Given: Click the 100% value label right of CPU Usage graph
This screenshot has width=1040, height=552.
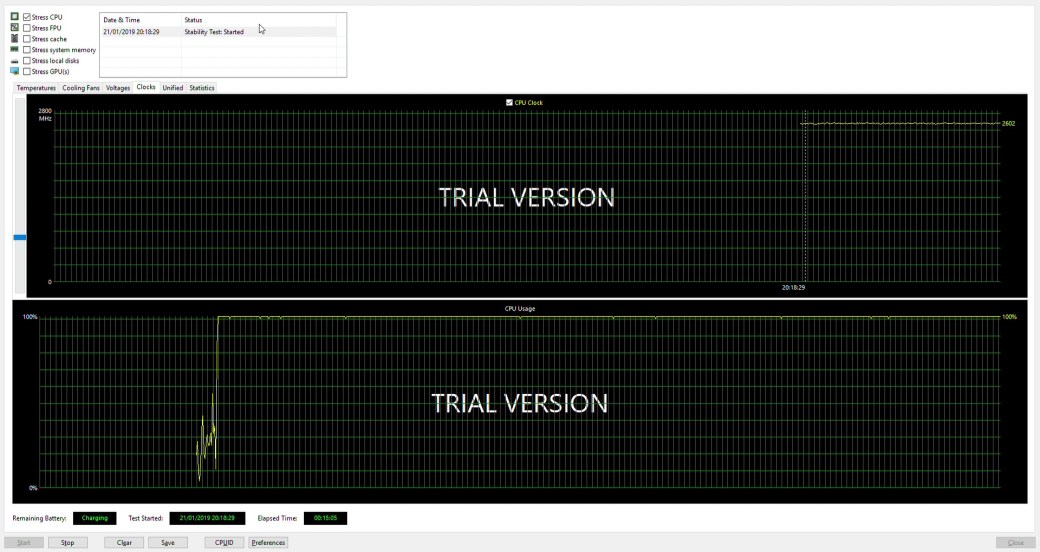Looking at the screenshot, I should 1009,317.
